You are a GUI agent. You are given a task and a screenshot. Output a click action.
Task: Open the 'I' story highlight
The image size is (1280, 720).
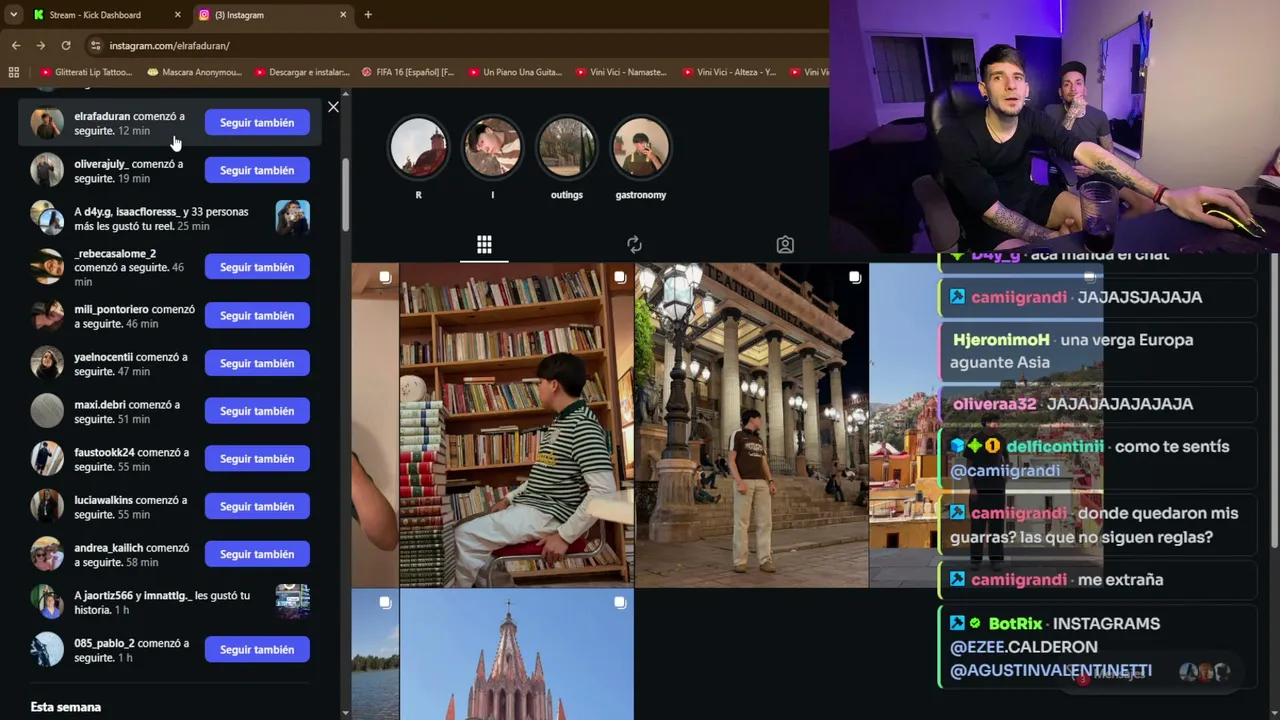(x=492, y=147)
